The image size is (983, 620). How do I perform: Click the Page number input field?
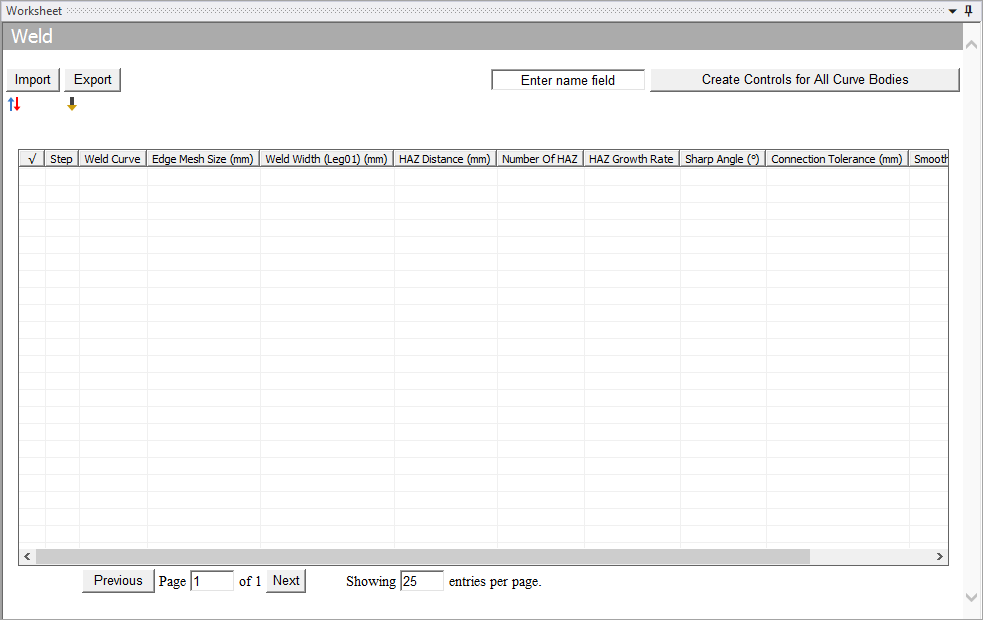click(x=212, y=581)
